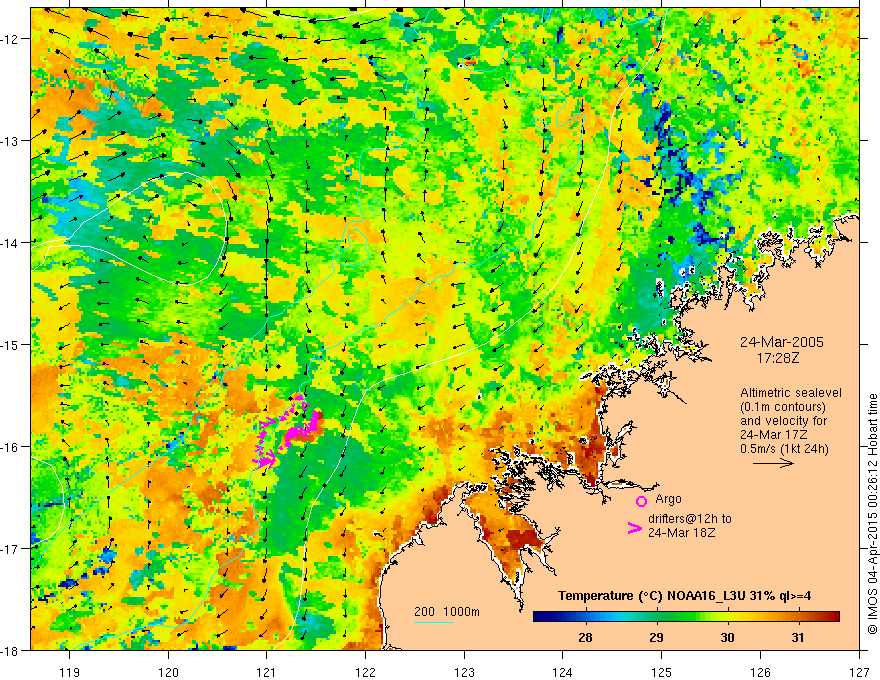
Task: Click the 31 label on temperature scale
Action: (x=798, y=638)
